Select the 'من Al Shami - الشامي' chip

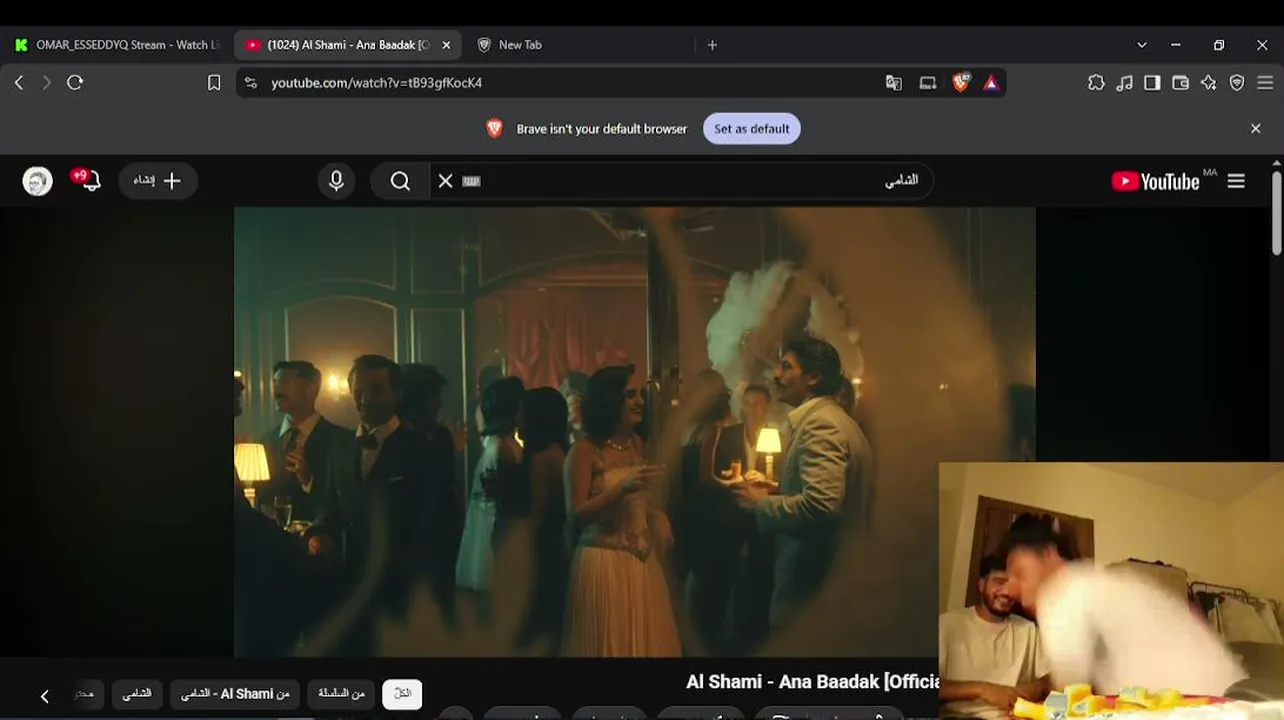click(x=235, y=694)
